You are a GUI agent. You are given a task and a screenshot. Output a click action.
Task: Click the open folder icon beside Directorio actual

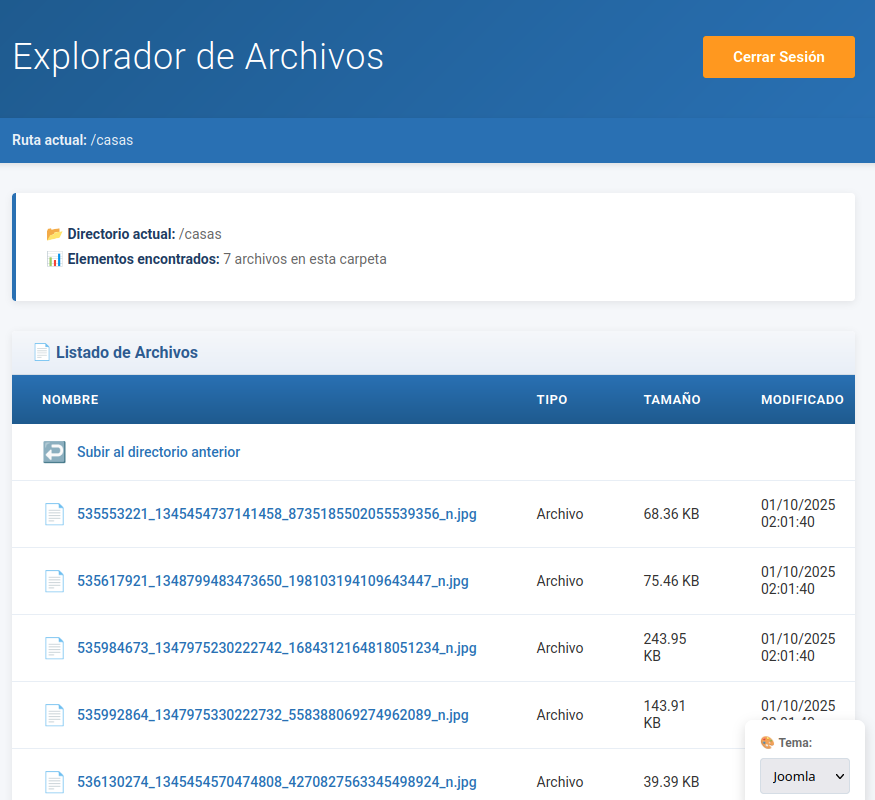pos(54,234)
